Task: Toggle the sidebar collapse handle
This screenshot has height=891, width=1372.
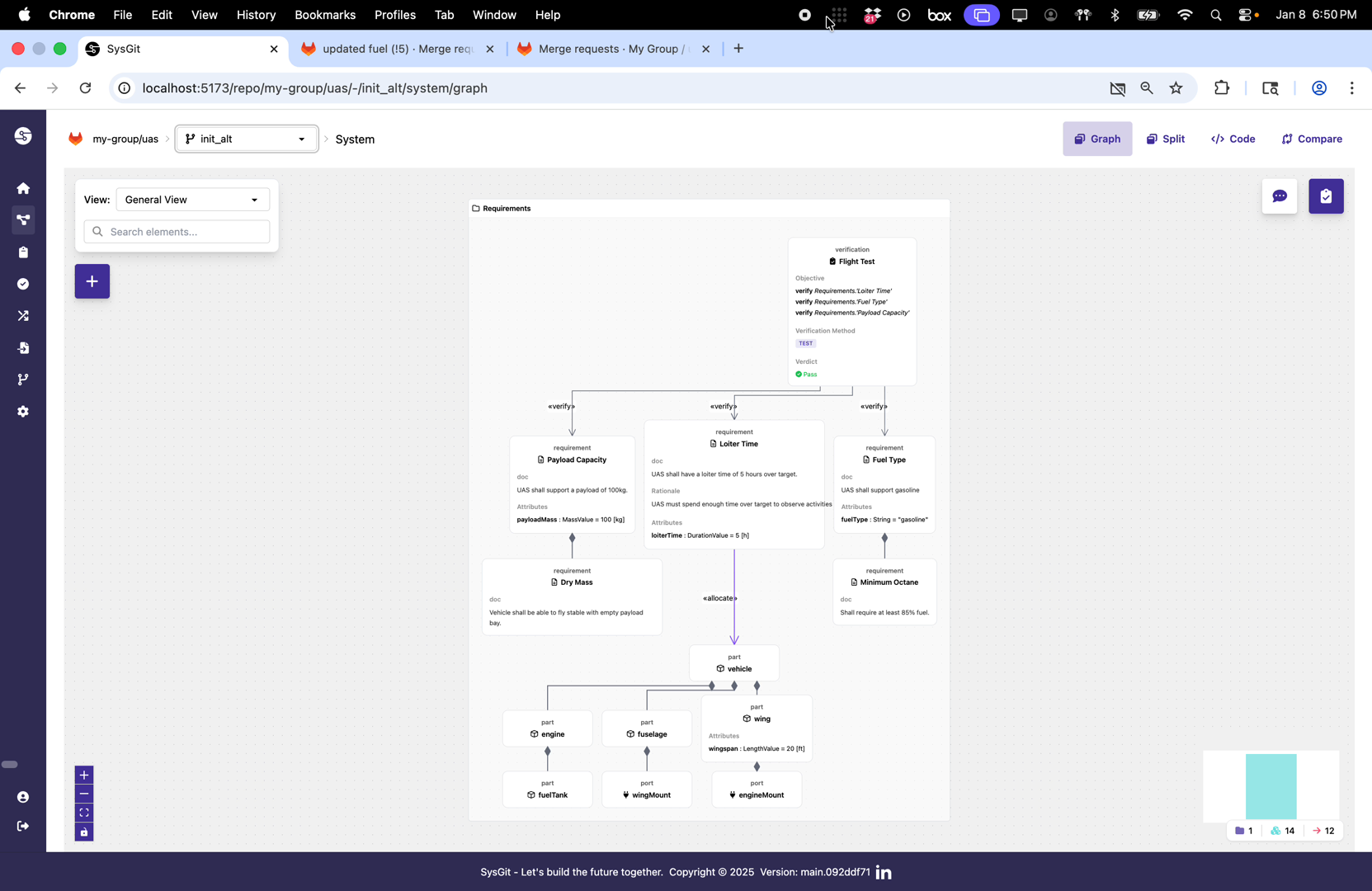Action: pos(10,765)
